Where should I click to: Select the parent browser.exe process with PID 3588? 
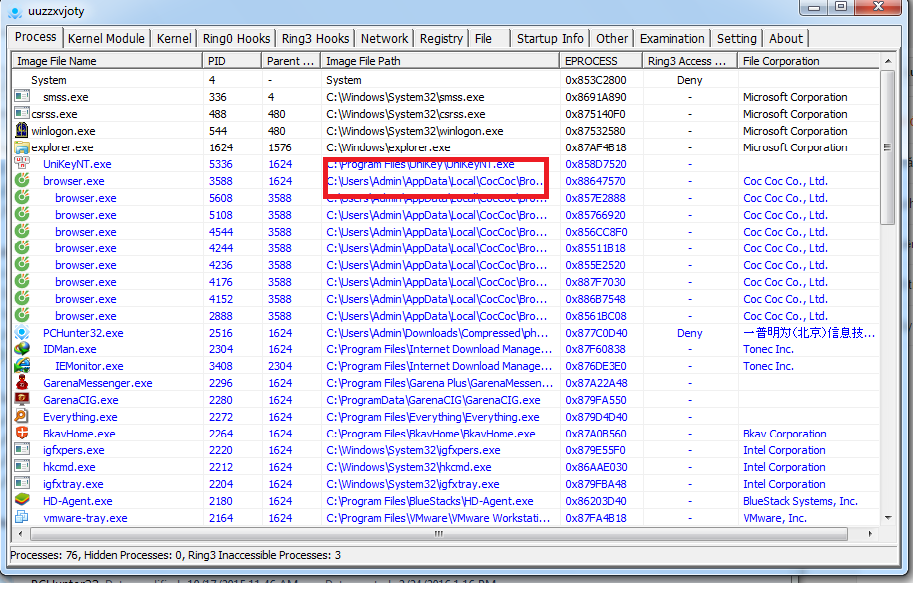(x=73, y=181)
